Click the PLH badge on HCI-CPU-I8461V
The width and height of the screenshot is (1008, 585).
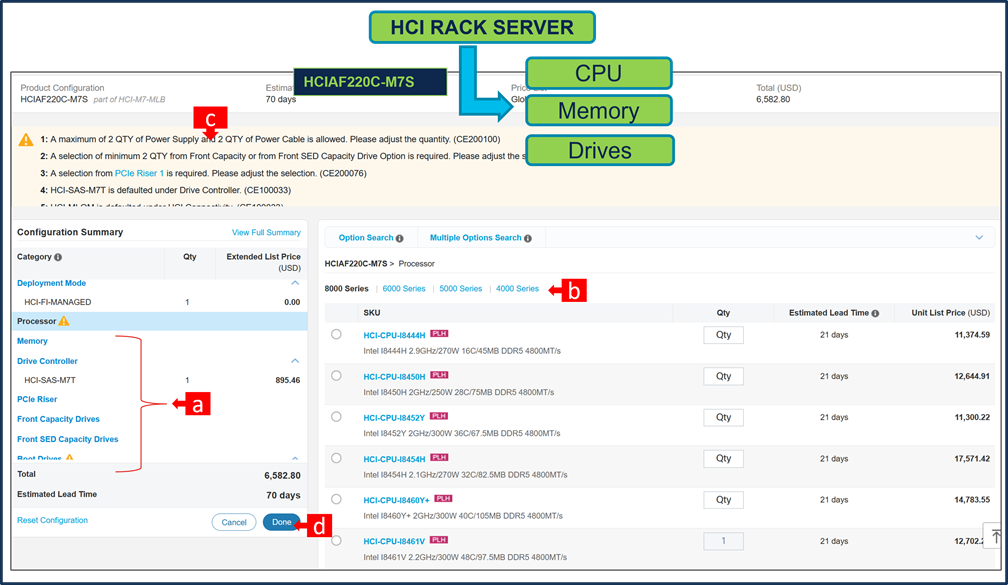tap(439, 540)
